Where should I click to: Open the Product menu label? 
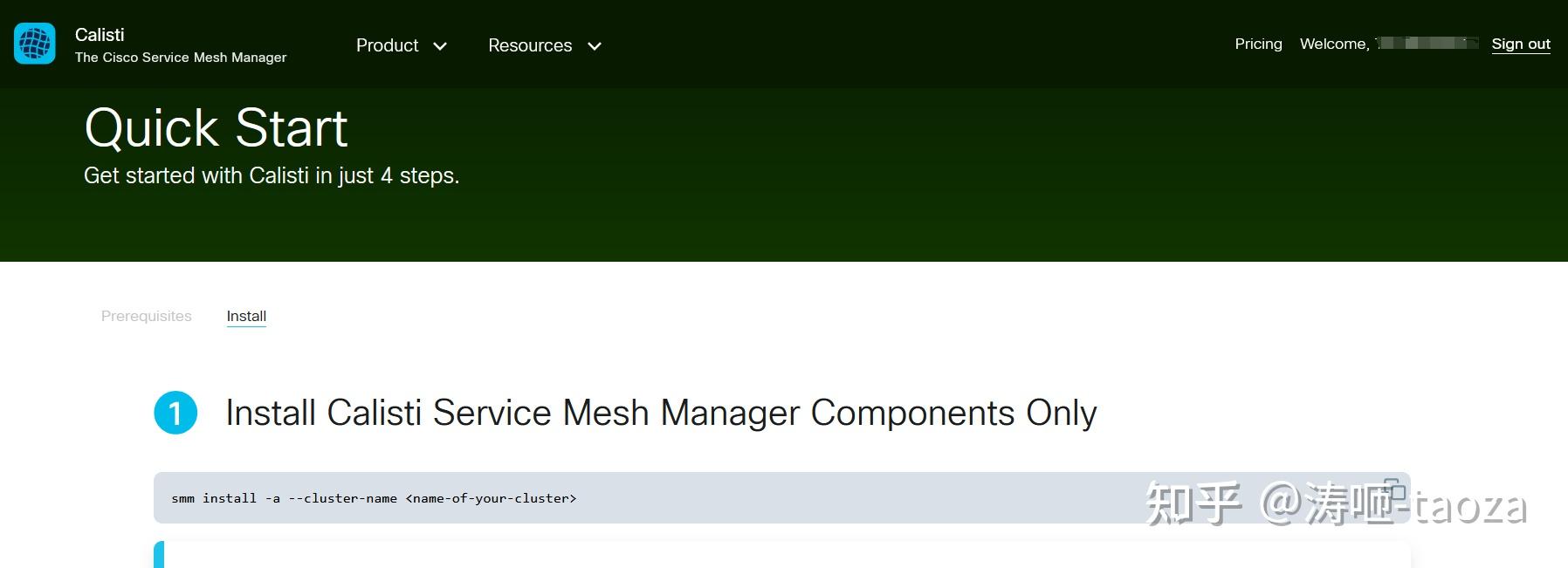pyautogui.click(x=387, y=45)
